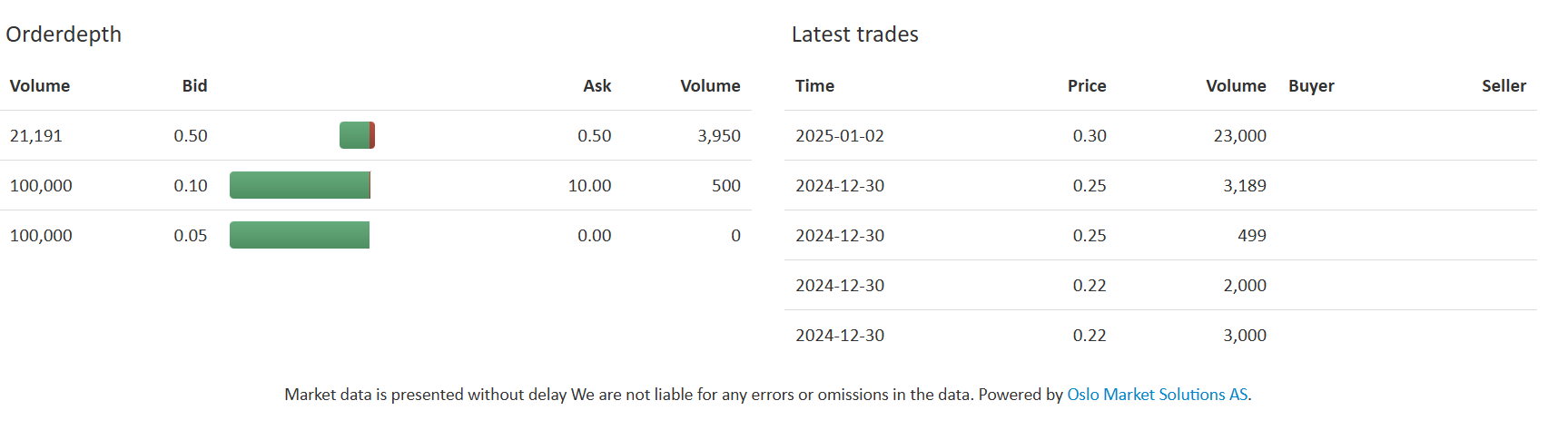Click the Bid column header
This screenshot has width=1568, height=430.
coord(194,86)
